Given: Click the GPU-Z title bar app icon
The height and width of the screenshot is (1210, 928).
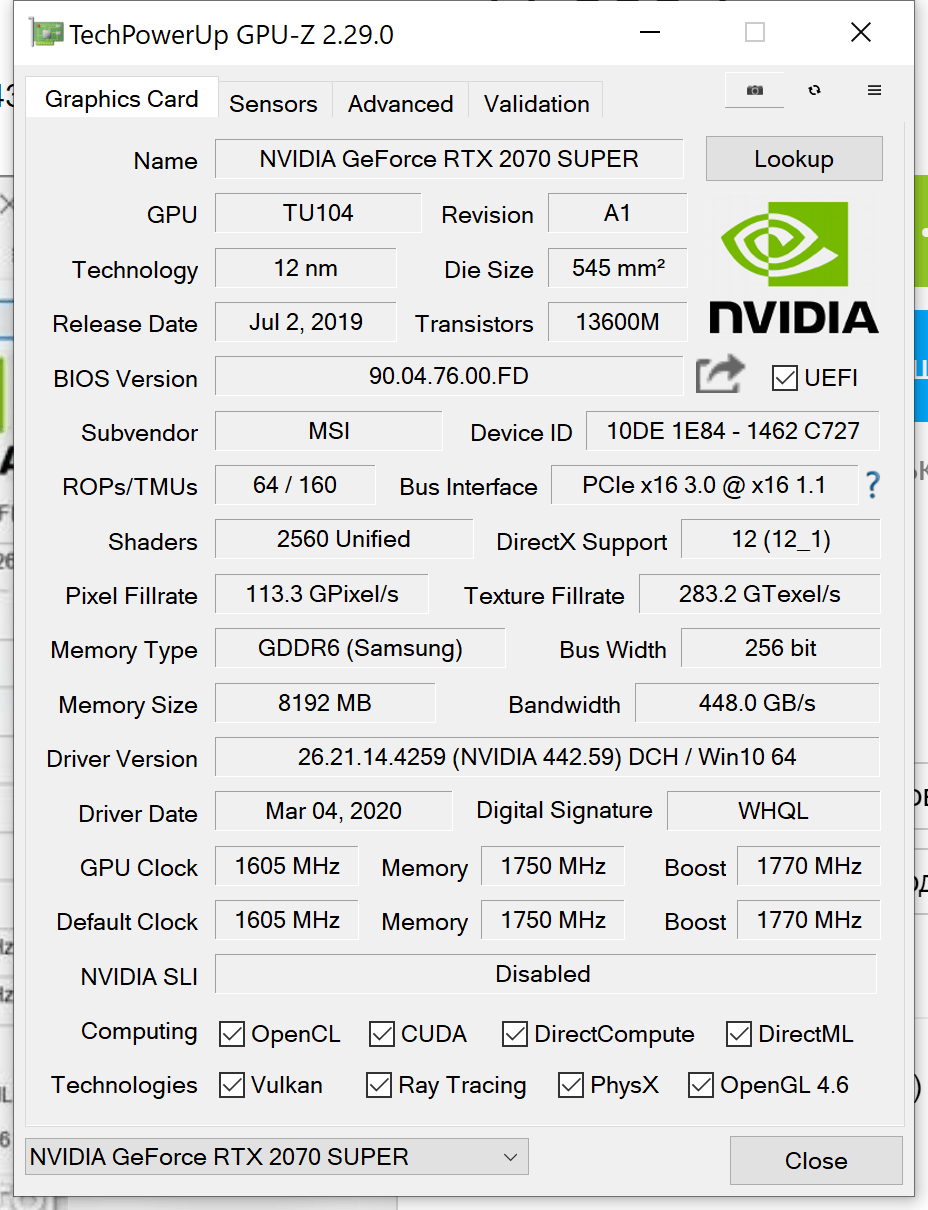Looking at the screenshot, I should (x=47, y=35).
